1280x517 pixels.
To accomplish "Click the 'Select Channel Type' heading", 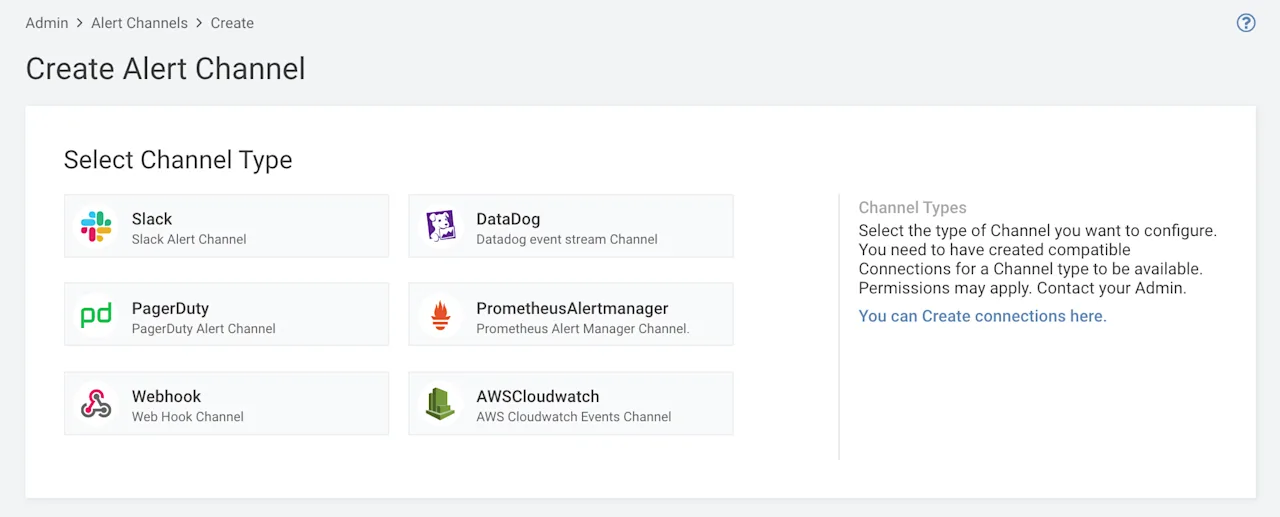I will click(x=178, y=160).
